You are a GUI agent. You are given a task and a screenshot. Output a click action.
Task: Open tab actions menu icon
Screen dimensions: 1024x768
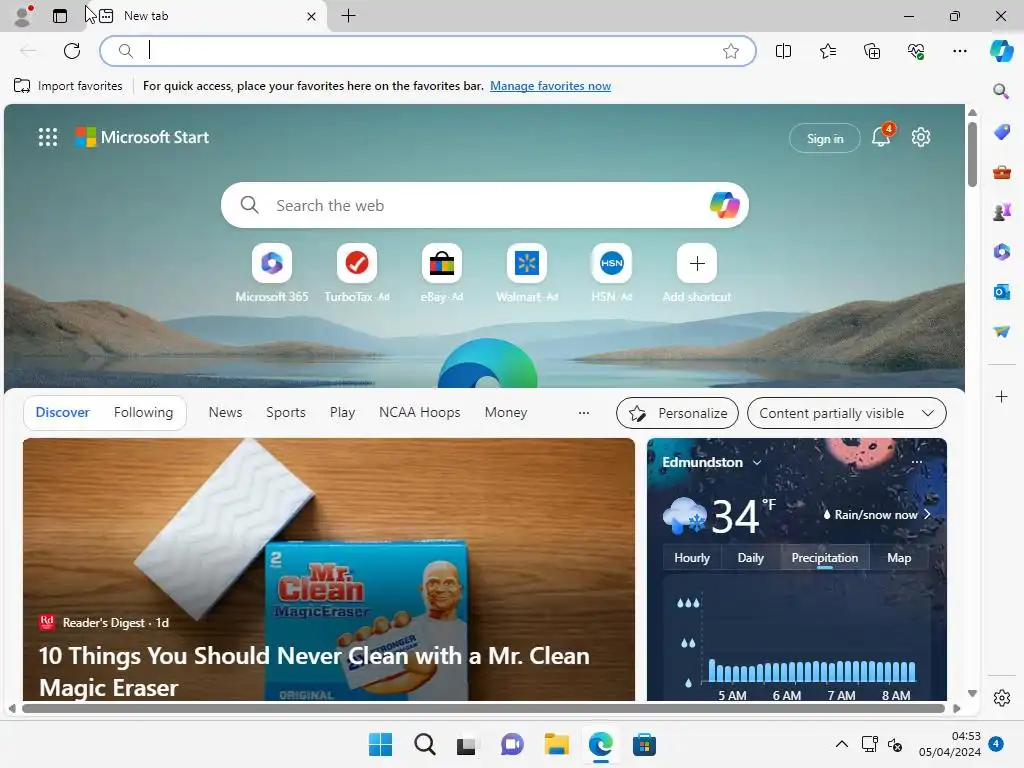(59, 16)
